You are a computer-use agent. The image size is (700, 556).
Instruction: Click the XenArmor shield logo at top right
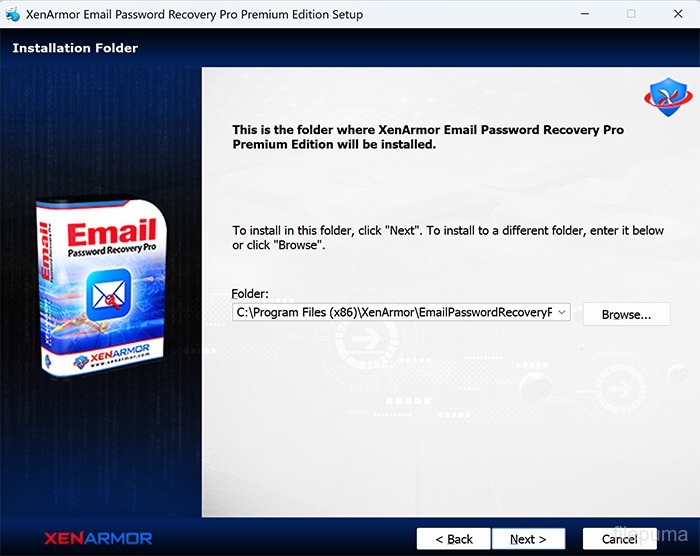[x=668, y=96]
